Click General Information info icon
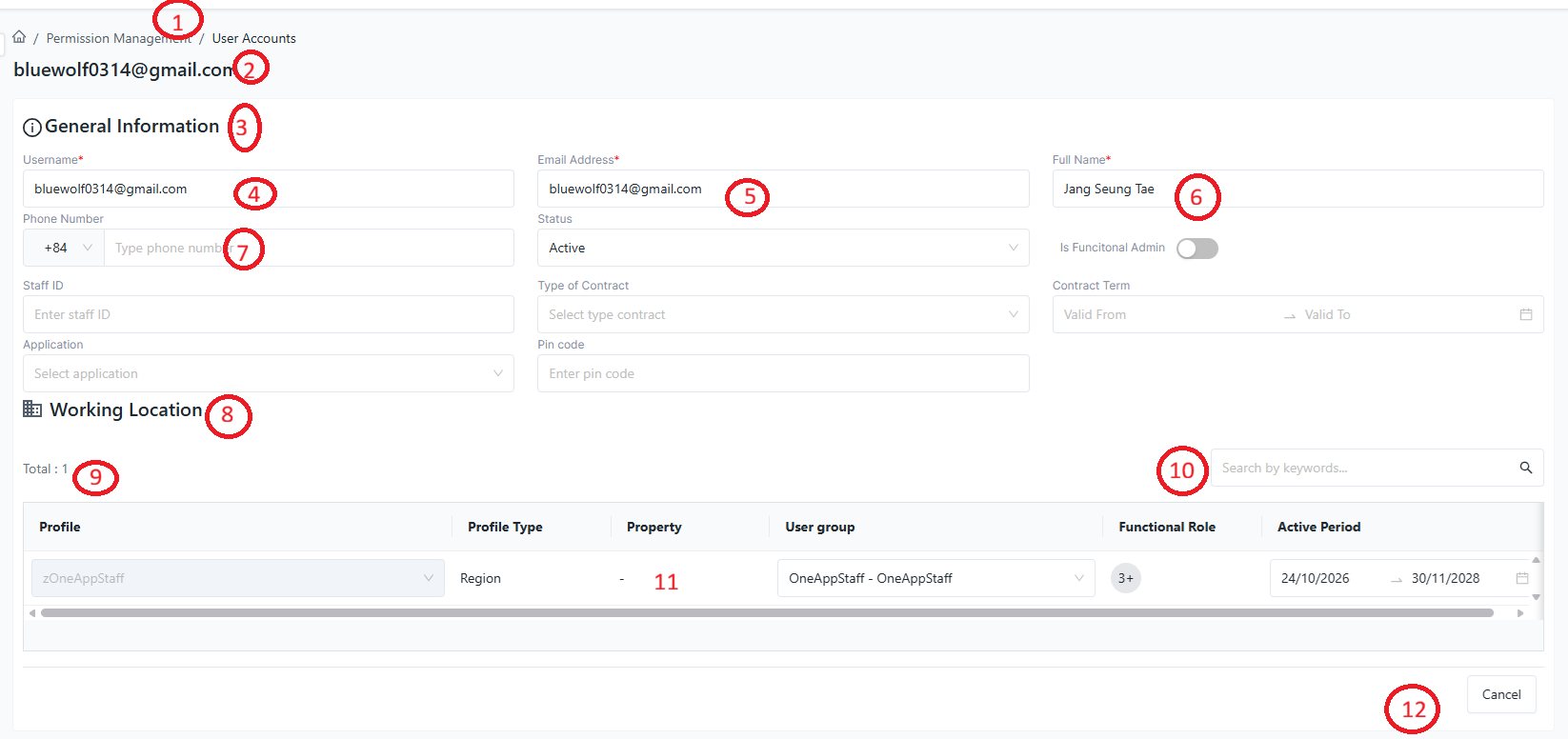The image size is (1568, 739). pyautogui.click(x=32, y=127)
